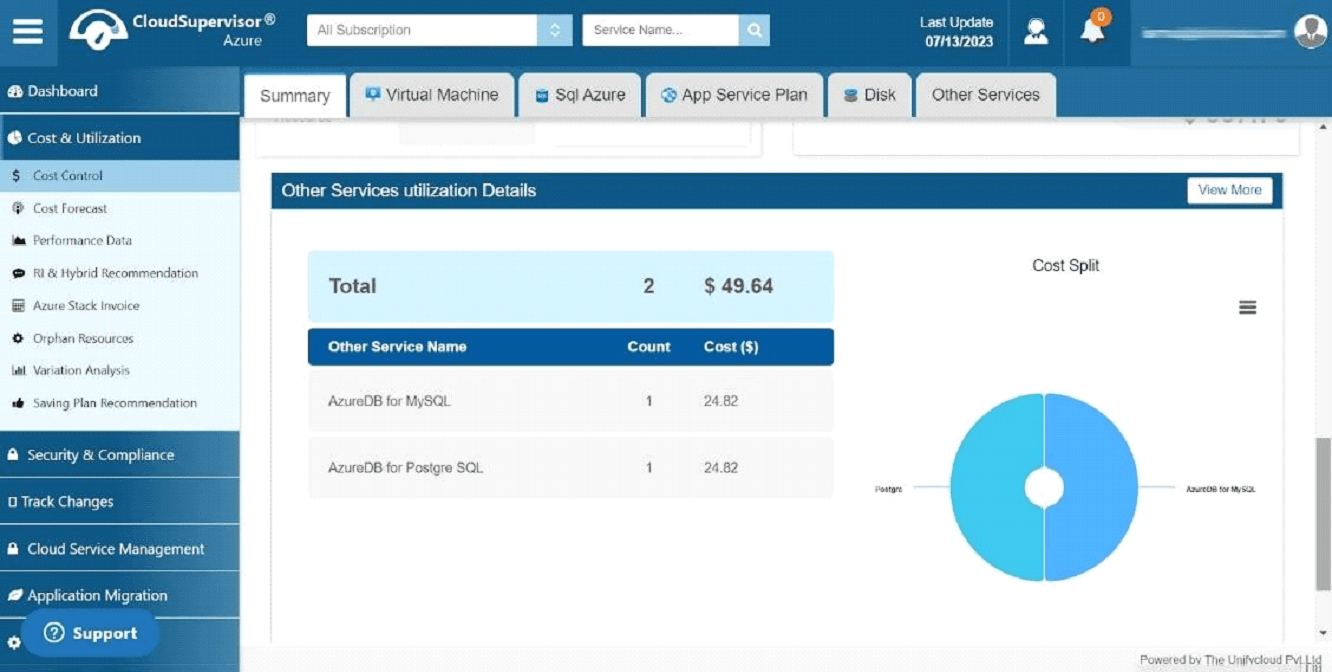Expand Track Changes menu
Screen dimensions: 1332x672
pyautogui.click(x=120, y=502)
